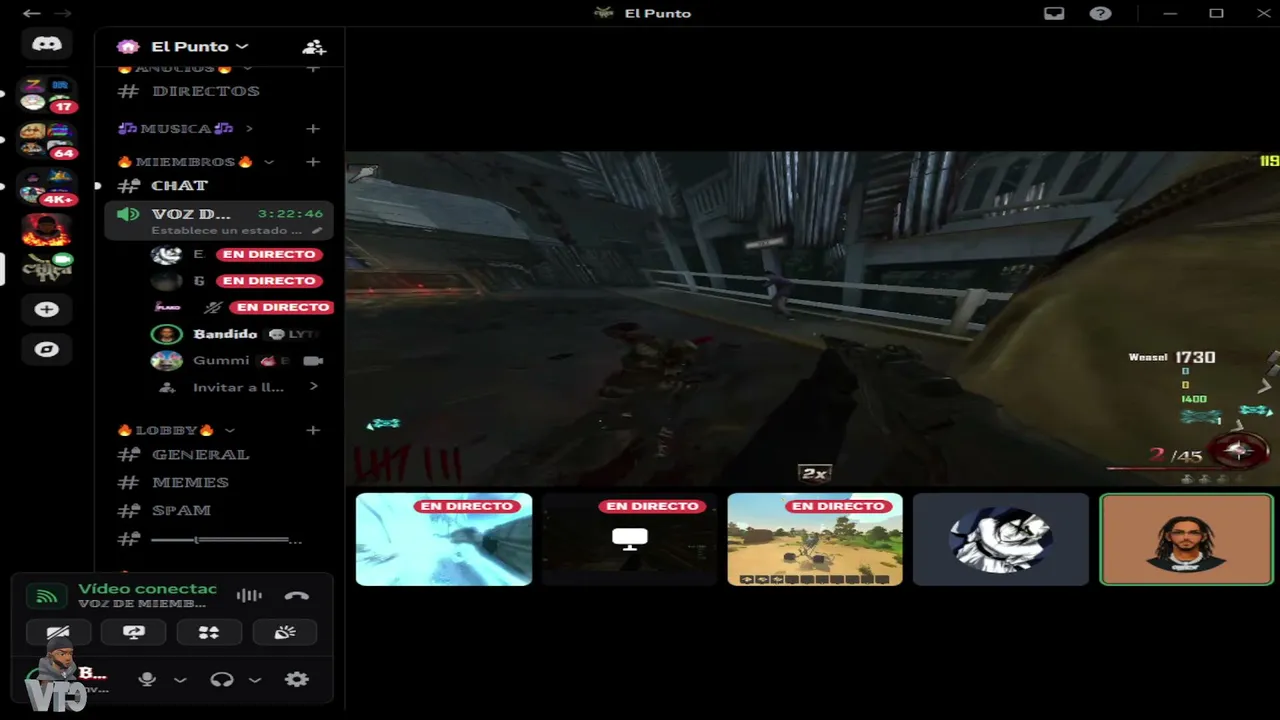This screenshot has width=1280, height=720.
Task: Go back with the left arrow
Action: click(x=32, y=13)
